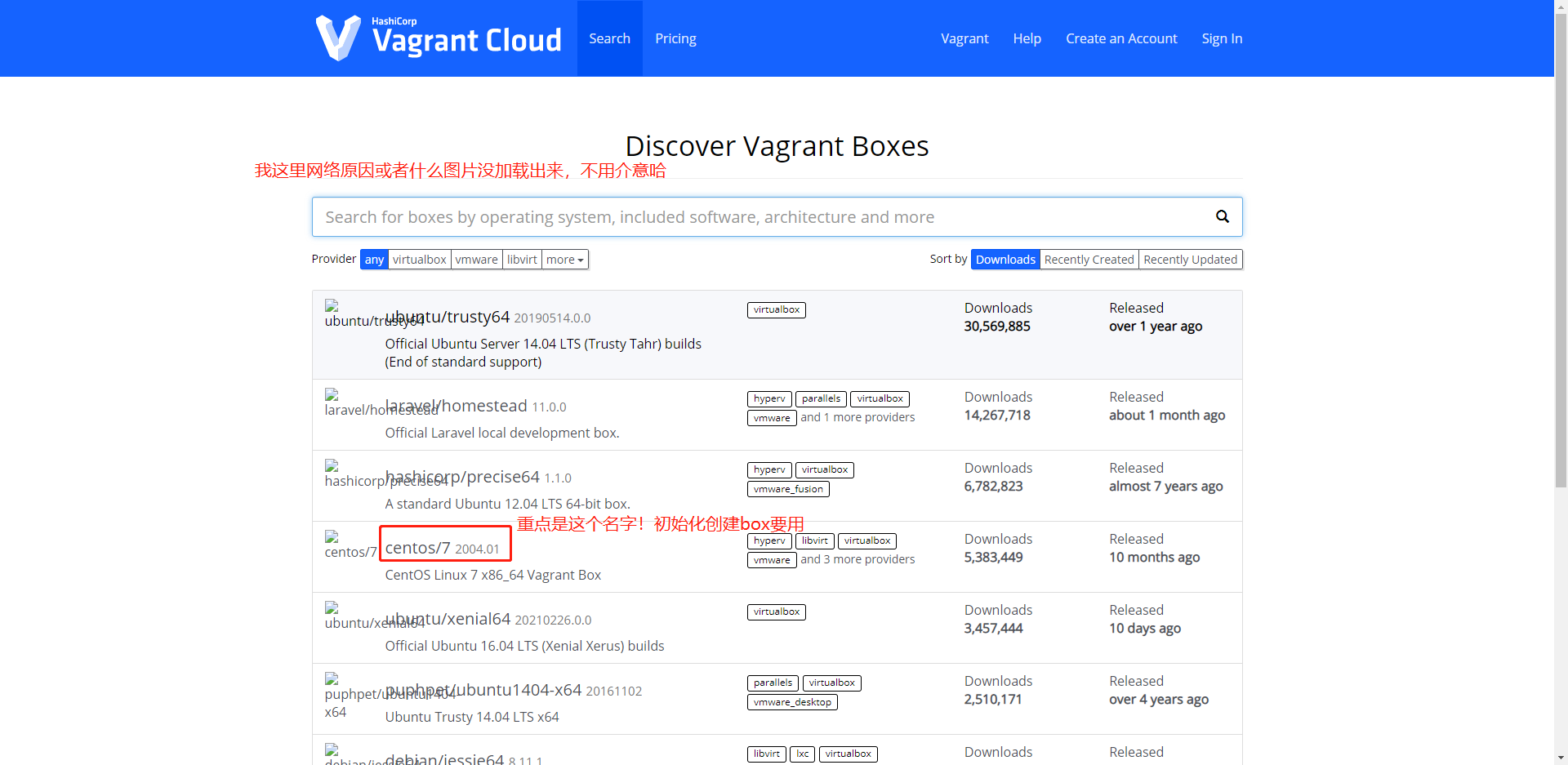
Task: Open the "more" providers dropdown
Action: pos(564,259)
